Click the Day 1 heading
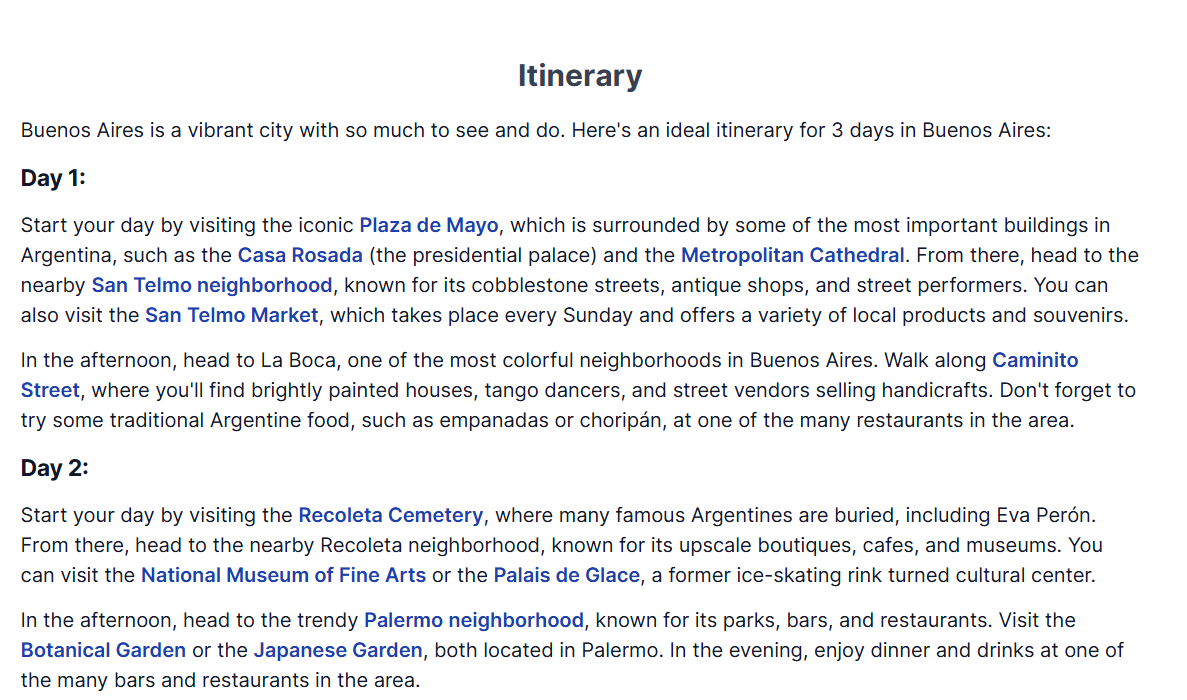The height and width of the screenshot is (700, 1187). (x=53, y=178)
